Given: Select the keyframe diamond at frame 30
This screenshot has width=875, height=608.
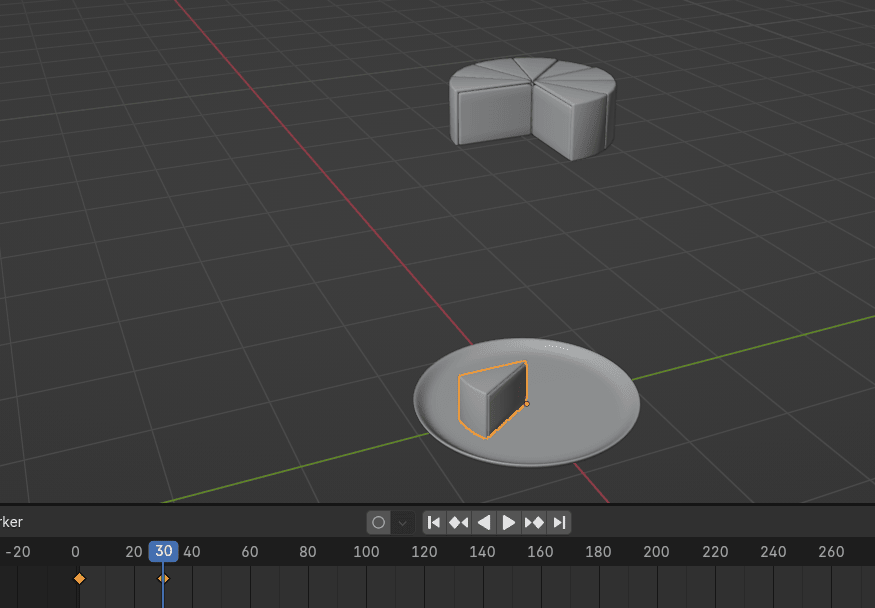Looking at the screenshot, I should pos(163,578).
